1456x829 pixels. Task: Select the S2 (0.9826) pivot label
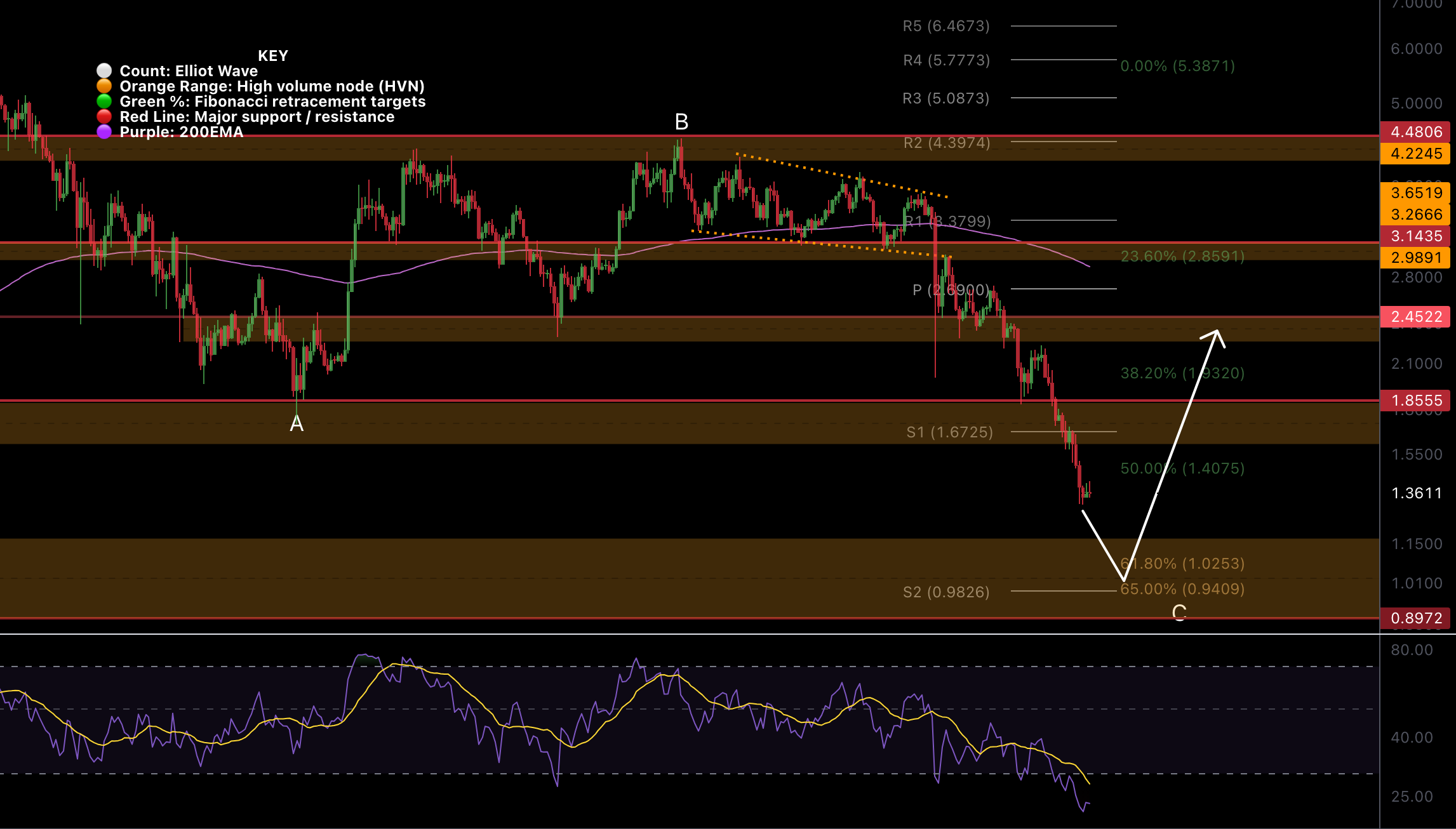click(946, 592)
